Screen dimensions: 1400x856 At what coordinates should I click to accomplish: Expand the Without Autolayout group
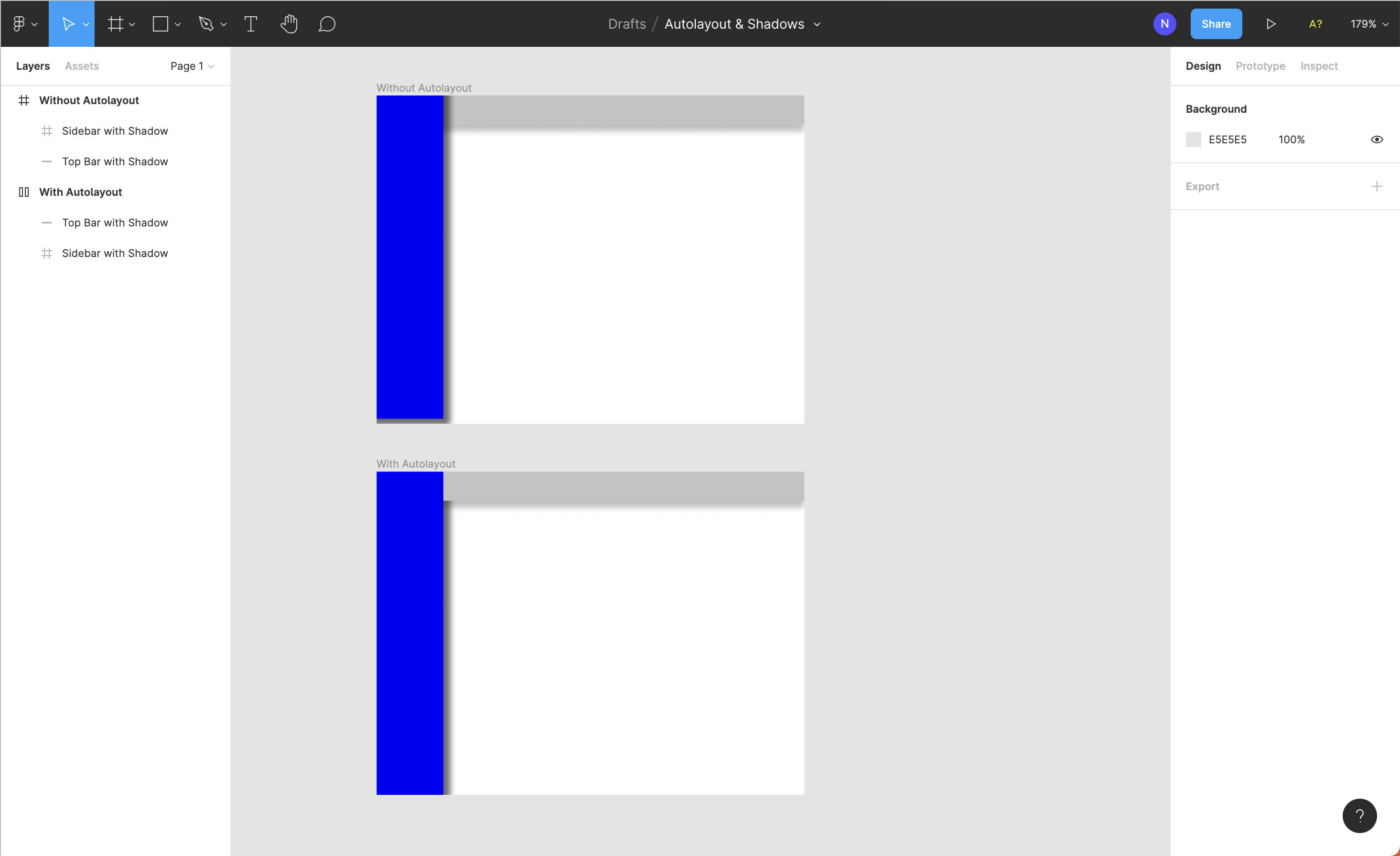(9, 100)
